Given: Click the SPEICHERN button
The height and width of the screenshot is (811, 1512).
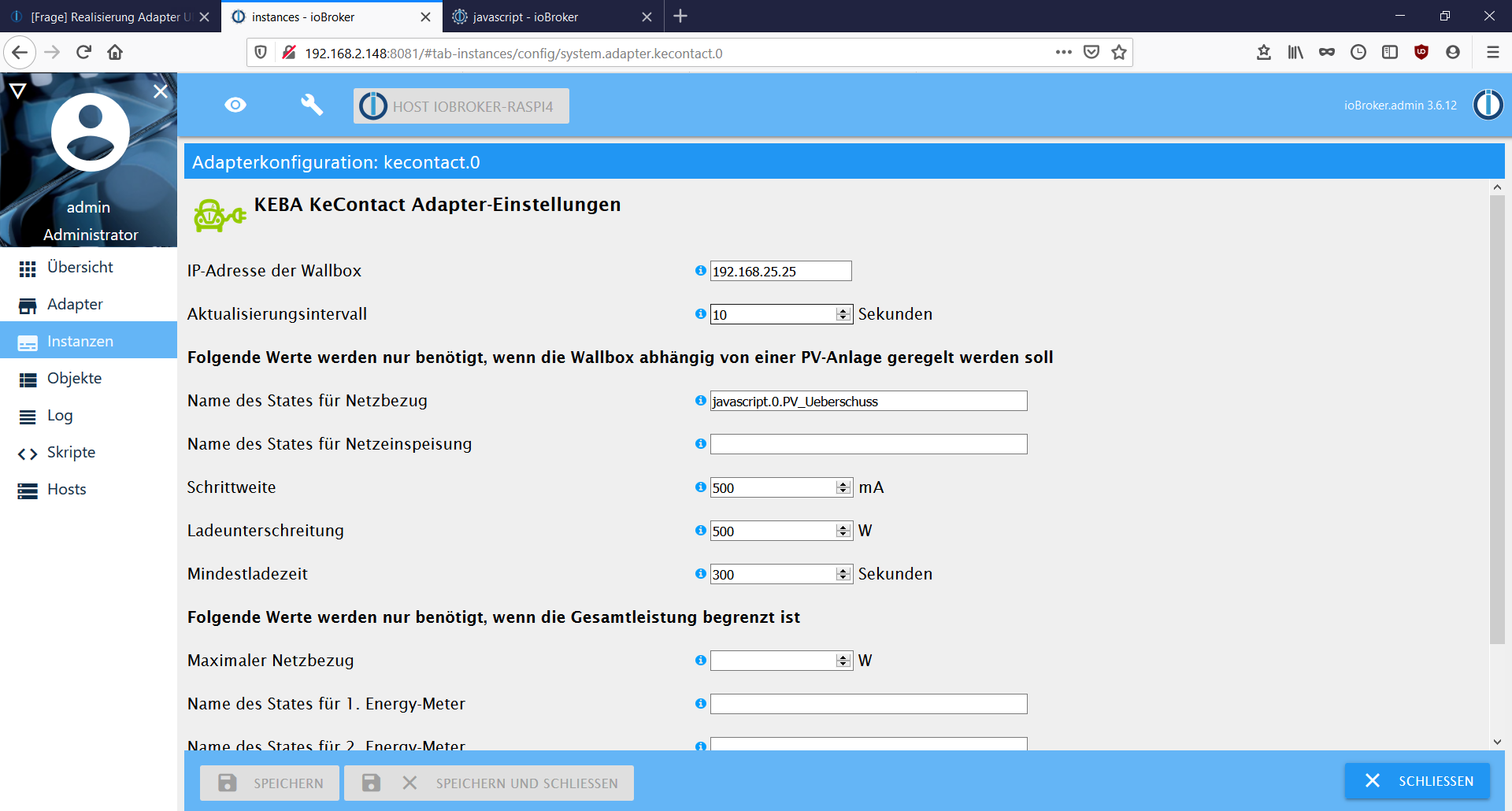Looking at the screenshot, I should [x=269, y=783].
